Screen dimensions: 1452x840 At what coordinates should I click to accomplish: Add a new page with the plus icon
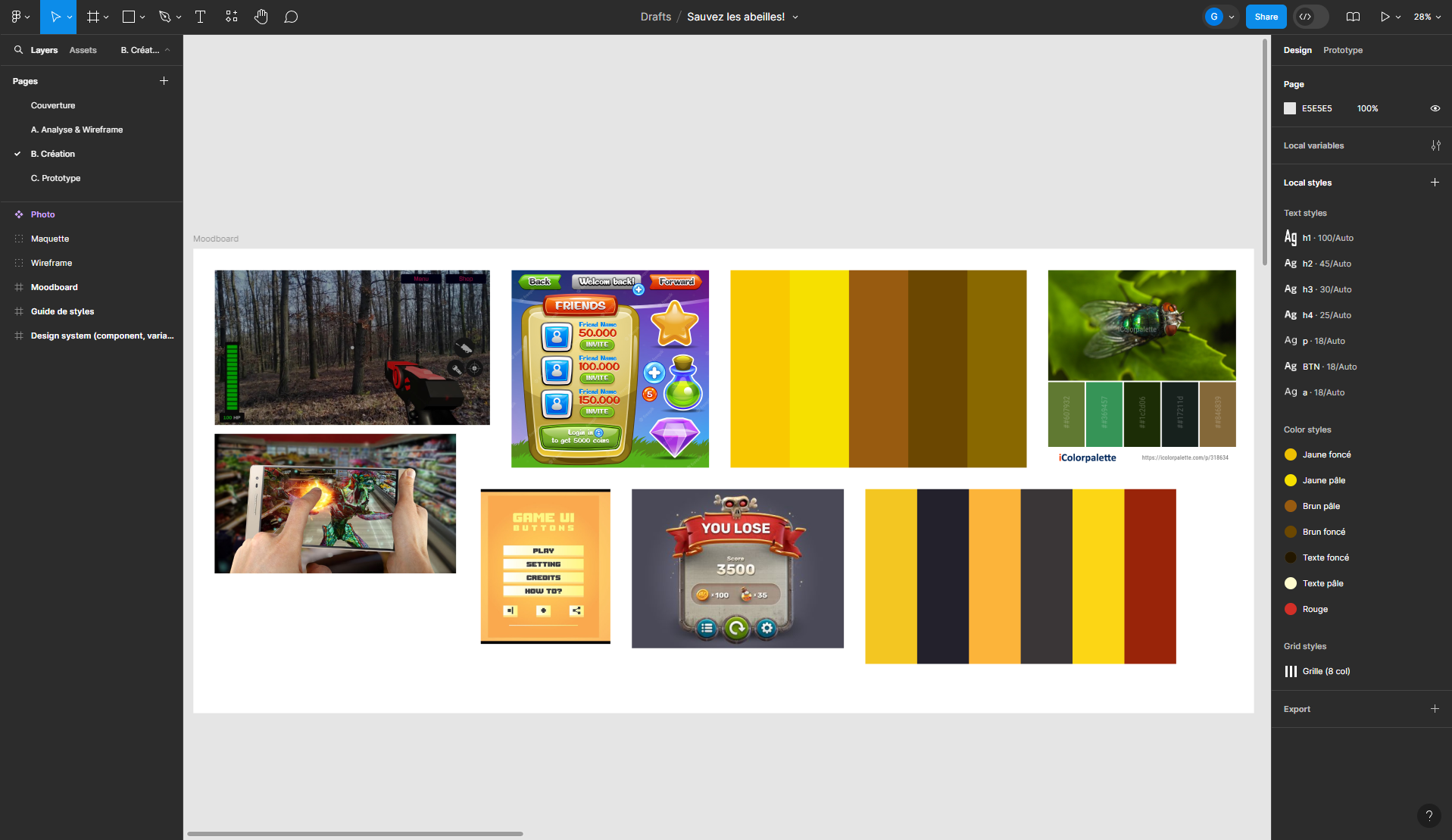164,80
